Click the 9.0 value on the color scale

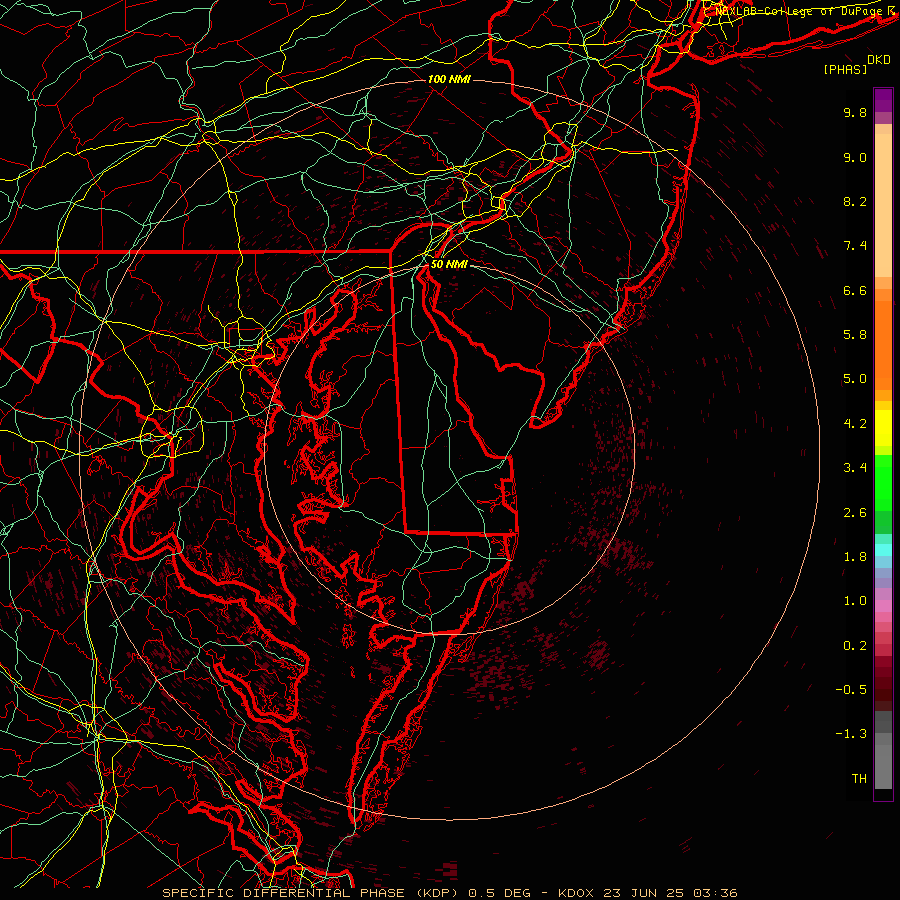click(855, 157)
